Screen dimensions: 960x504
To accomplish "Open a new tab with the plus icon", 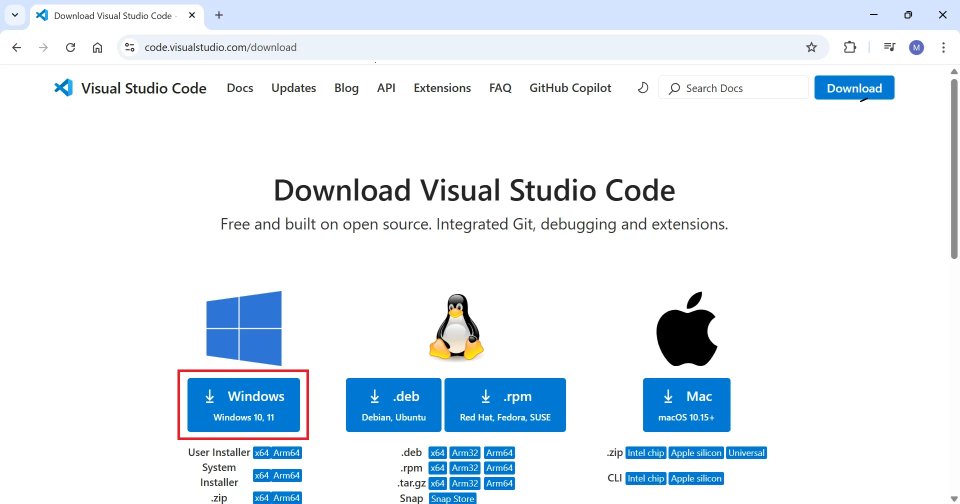I will pos(219,15).
